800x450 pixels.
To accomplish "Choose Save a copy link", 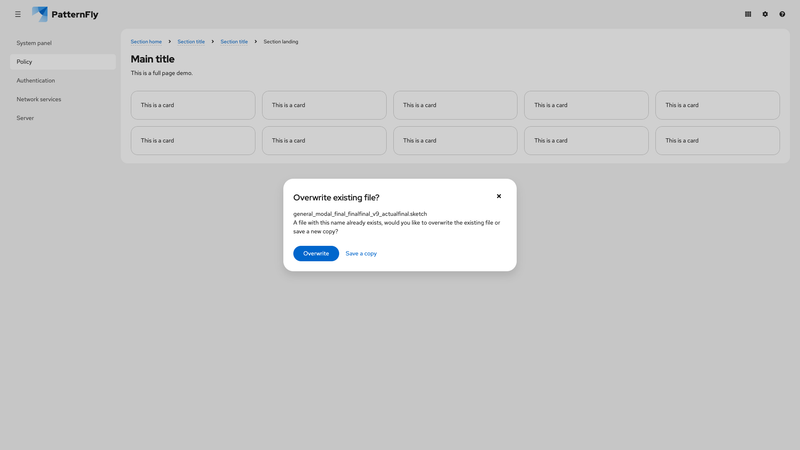I will coord(361,254).
